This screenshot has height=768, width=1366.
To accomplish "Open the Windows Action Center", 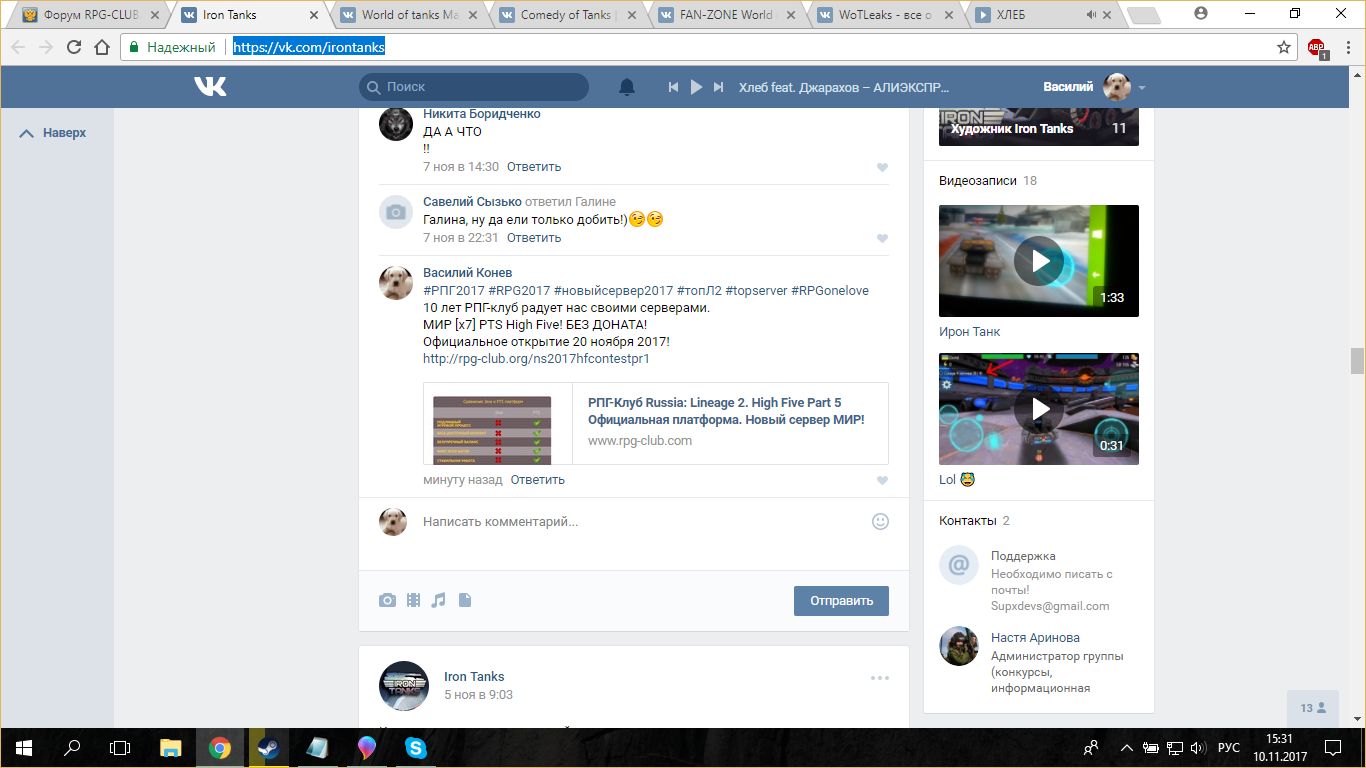I will click(1333, 748).
